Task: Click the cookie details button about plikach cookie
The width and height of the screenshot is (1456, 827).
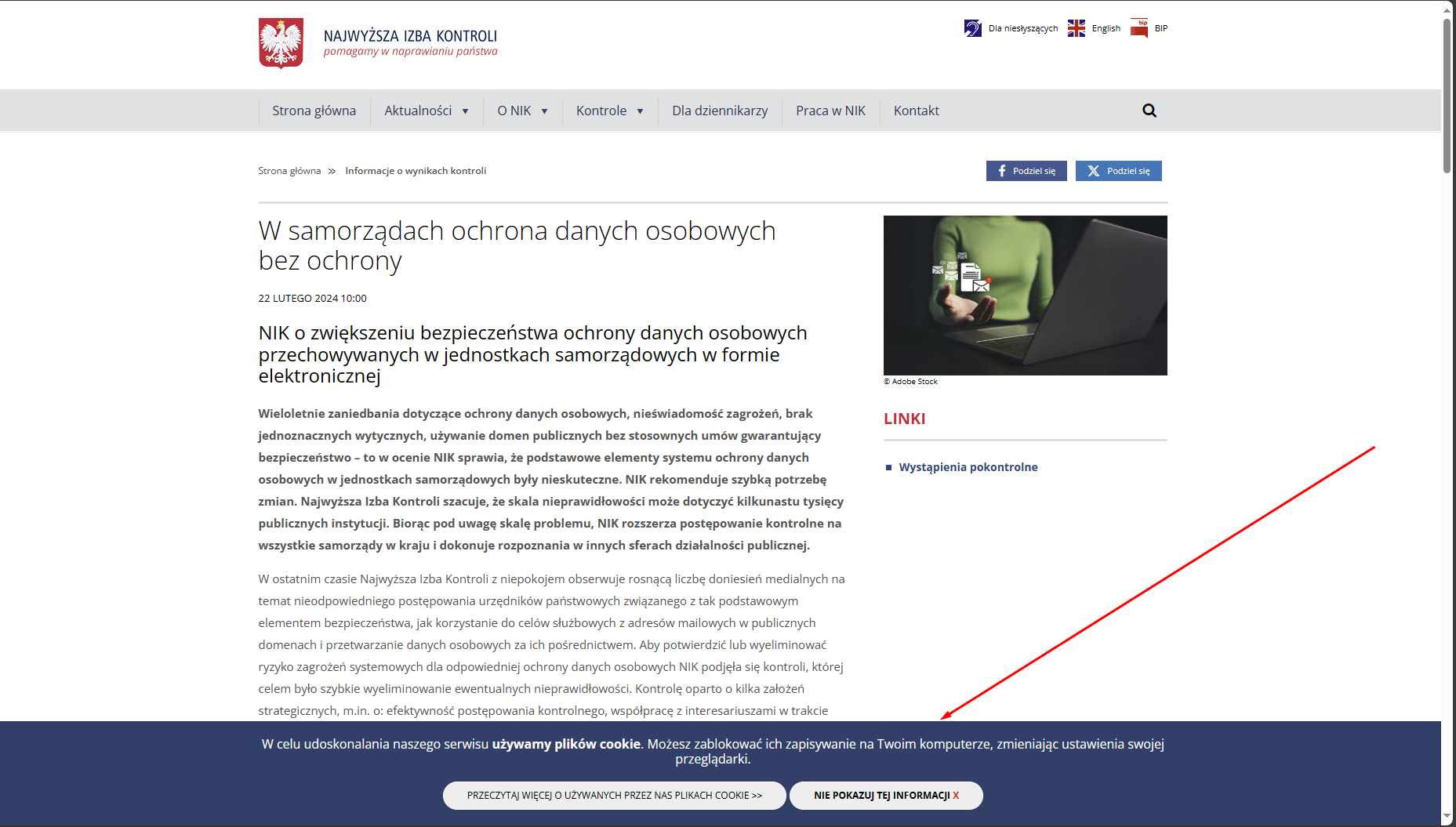Action: coord(615,795)
